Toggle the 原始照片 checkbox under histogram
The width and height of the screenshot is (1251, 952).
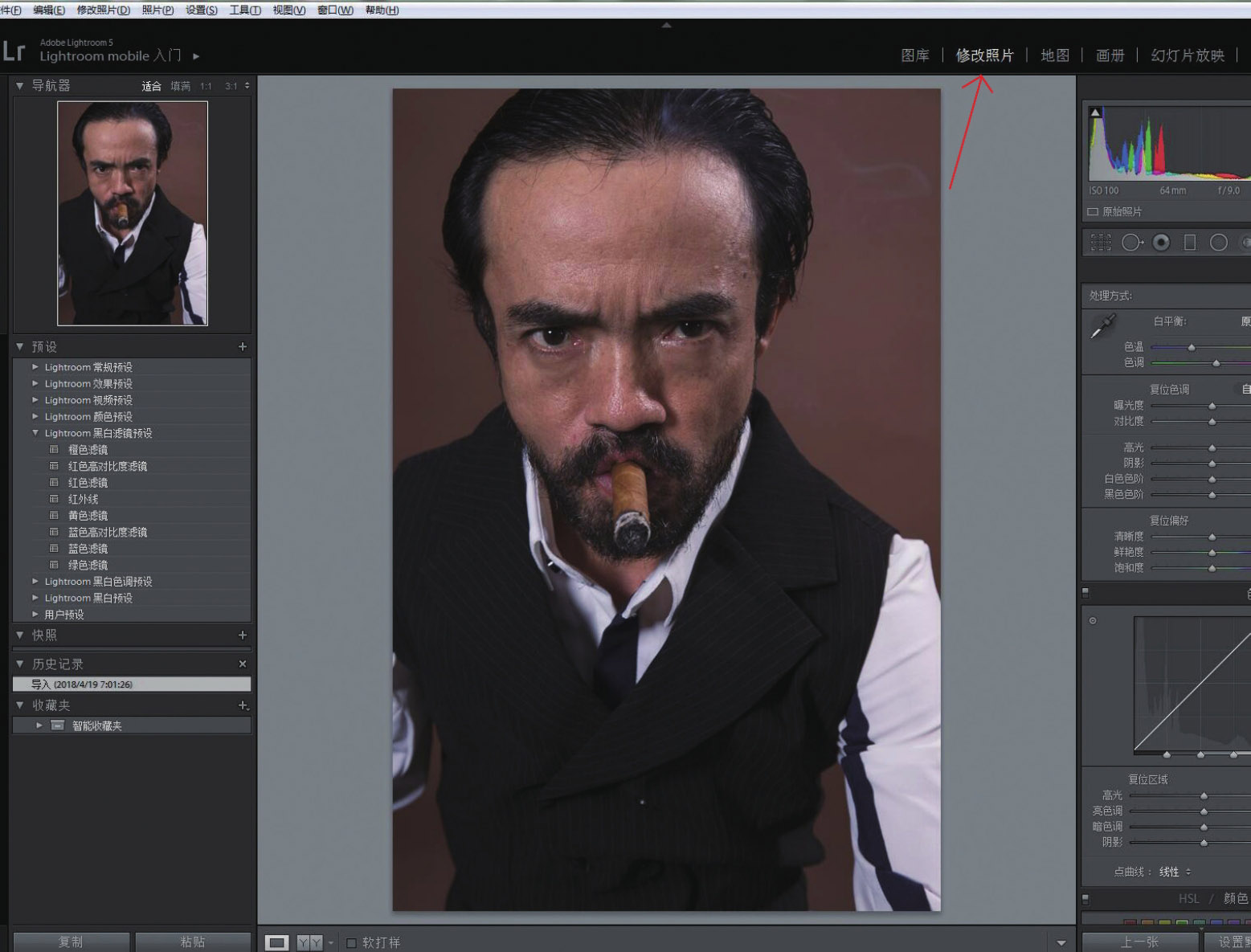[1093, 212]
